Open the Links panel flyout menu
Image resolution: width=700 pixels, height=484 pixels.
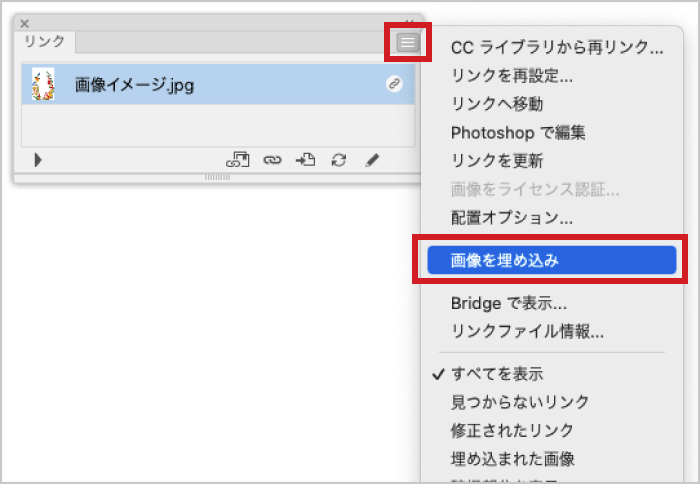(x=407, y=42)
